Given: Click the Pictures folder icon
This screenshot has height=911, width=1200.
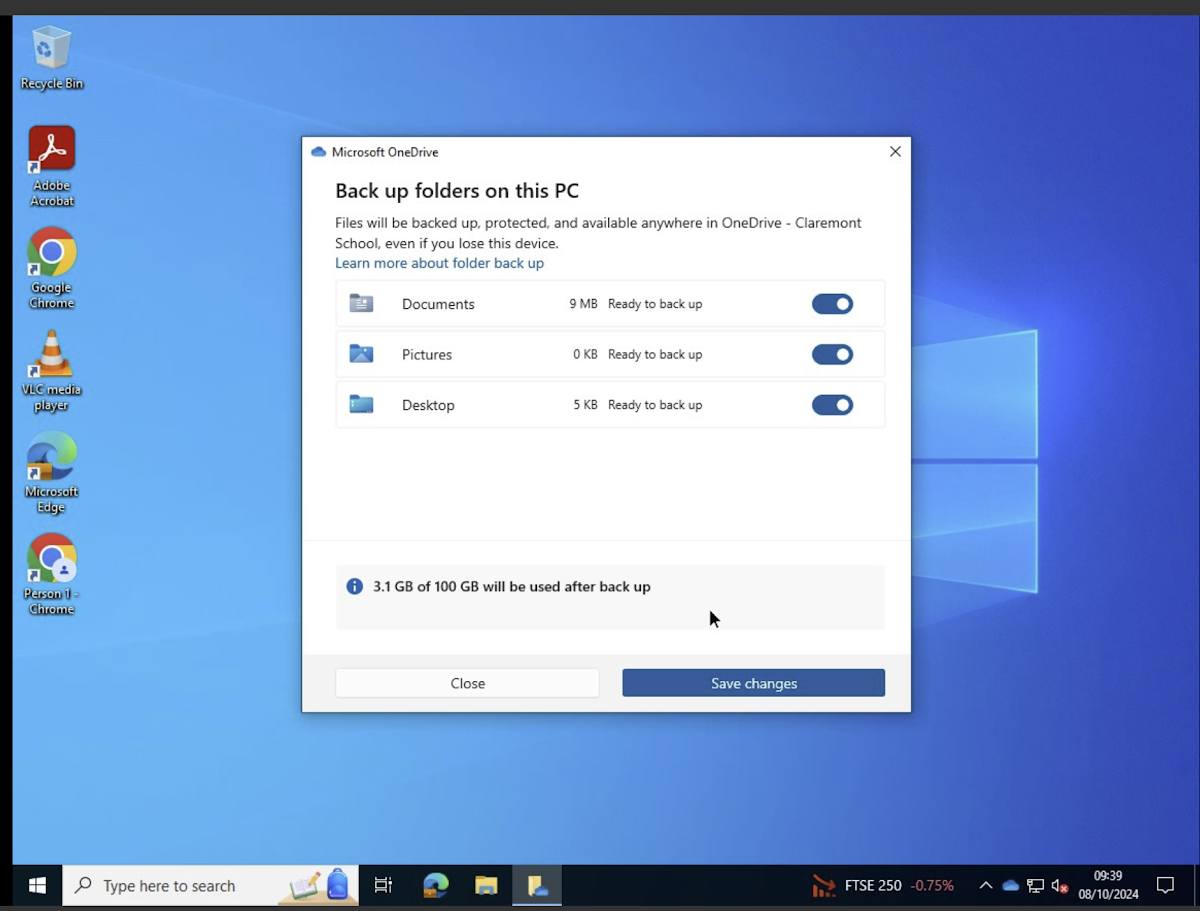Looking at the screenshot, I should coord(361,354).
